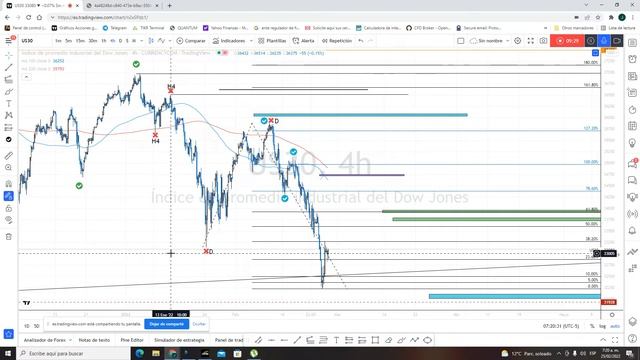
Task: Toggle auto scale on the price axis
Action: pyautogui.click(x=615, y=326)
